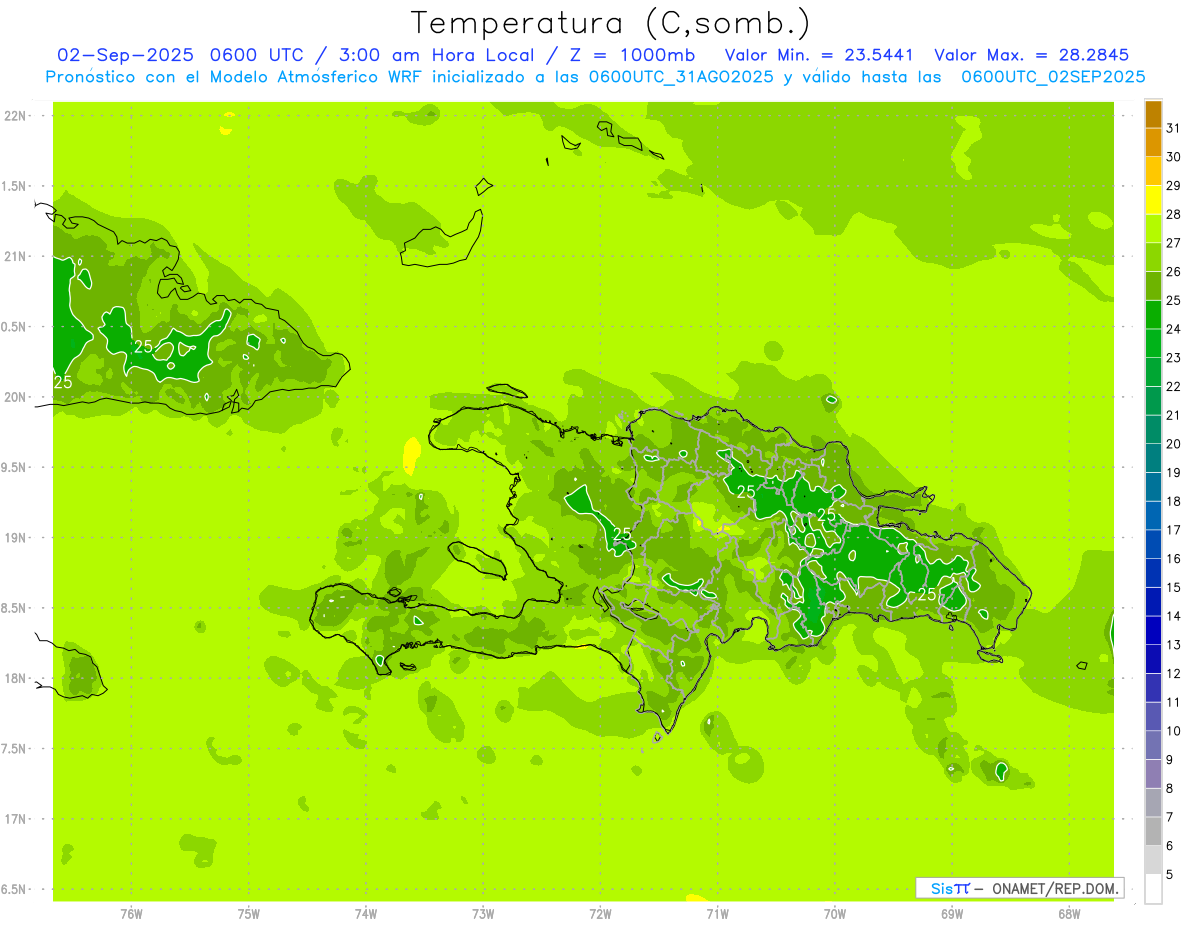The height and width of the screenshot is (927, 1200).
Task: Pick the light orange swatch between 29 and 30
Action: pyautogui.click(x=1153, y=171)
